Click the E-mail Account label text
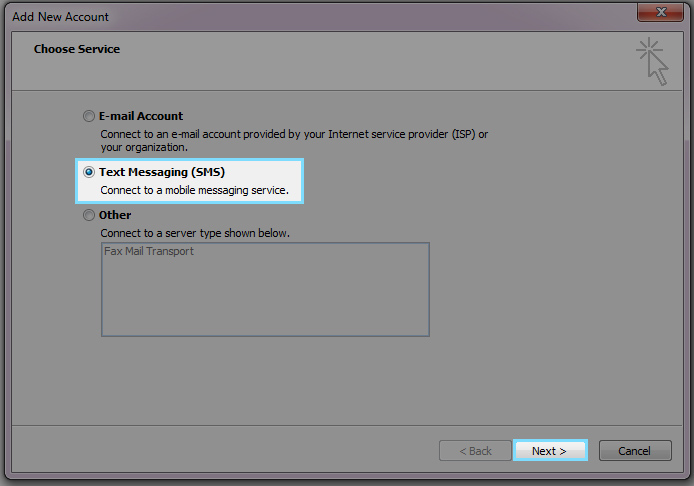 click(x=141, y=116)
